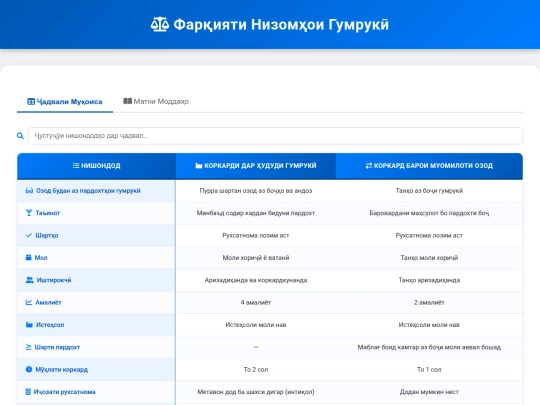Click the clock icon beside Мӯҳлати коркард
Image resolution: width=540 pixels, height=405 pixels.
click(x=29, y=370)
